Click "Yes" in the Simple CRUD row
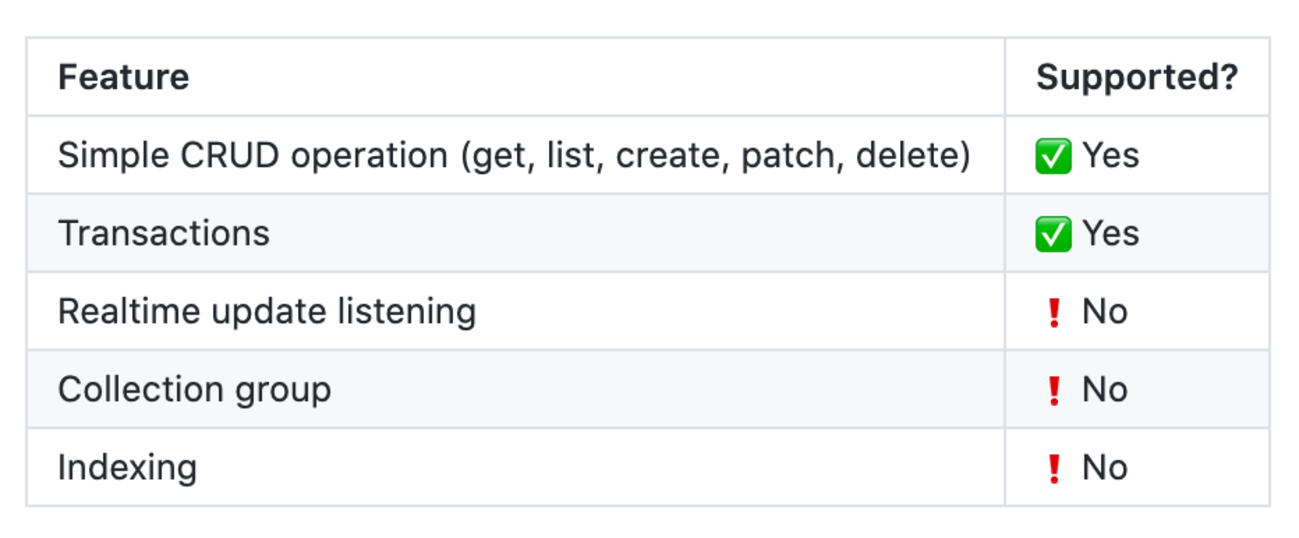1299x538 pixels. [x=1110, y=156]
